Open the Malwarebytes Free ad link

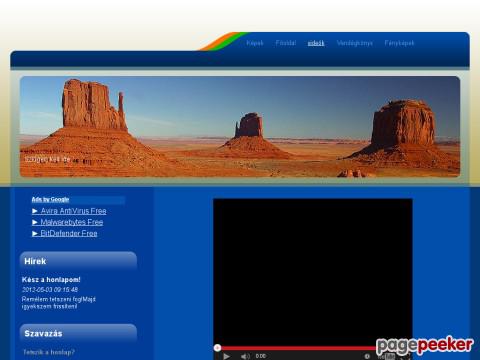point(72,222)
